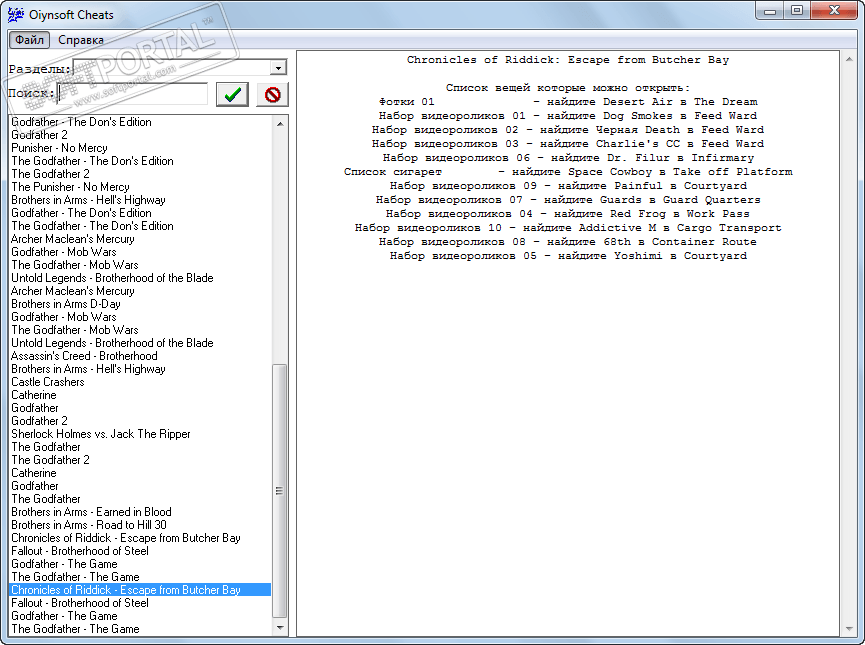Click the game list scrollbar down arrow
865x645 pixels.
(x=280, y=627)
